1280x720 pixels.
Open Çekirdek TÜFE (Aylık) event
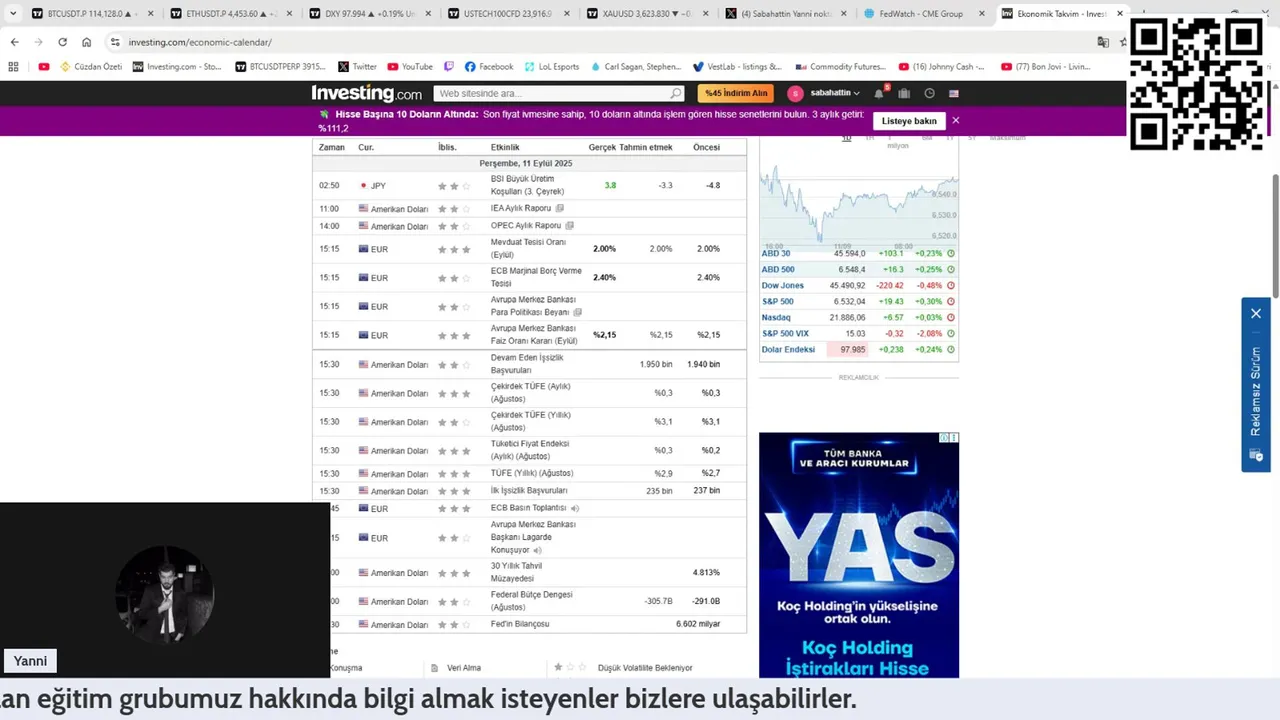pos(530,392)
